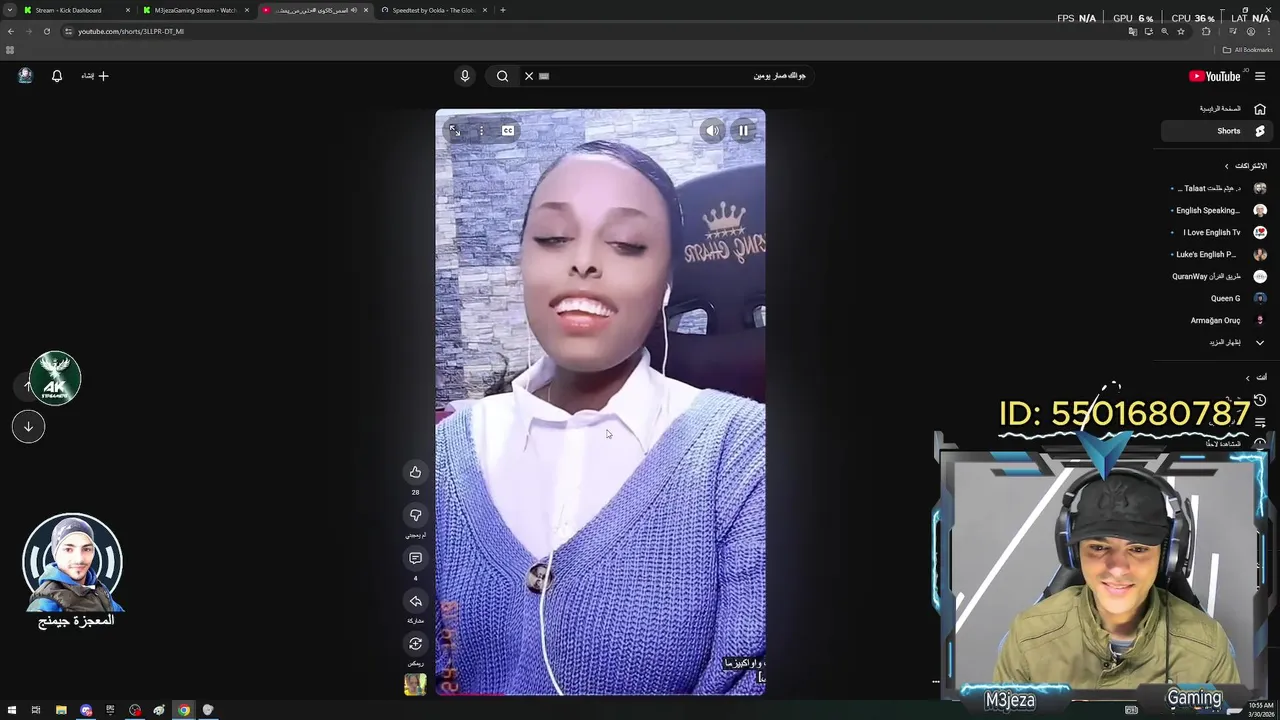Collapse the YouTube hamburger guide menu
The image size is (1280, 720).
tap(1260, 76)
